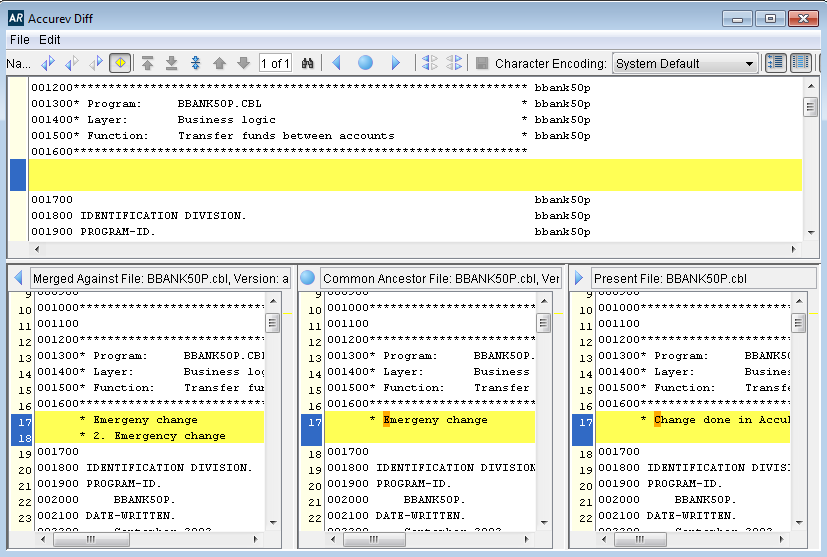Jump to the first difference
827x557 pixels.
(148, 63)
